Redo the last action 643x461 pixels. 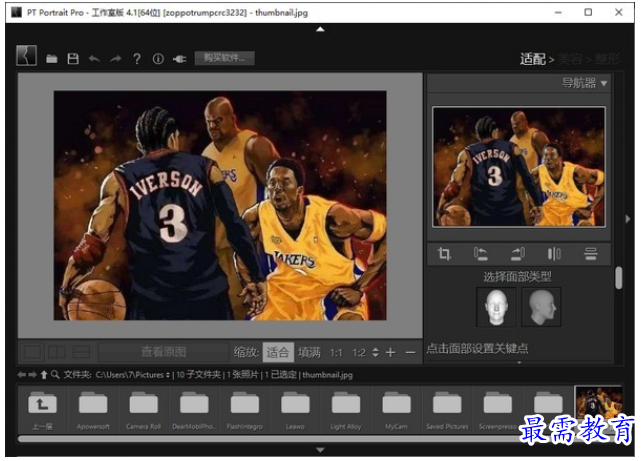(x=116, y=59)
